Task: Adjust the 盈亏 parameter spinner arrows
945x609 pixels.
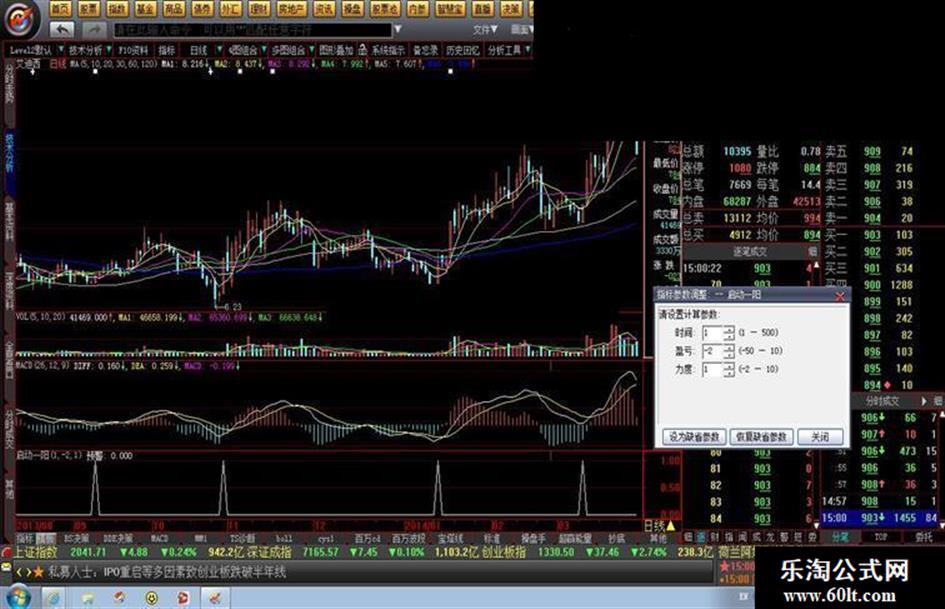Action: point(728,351)
